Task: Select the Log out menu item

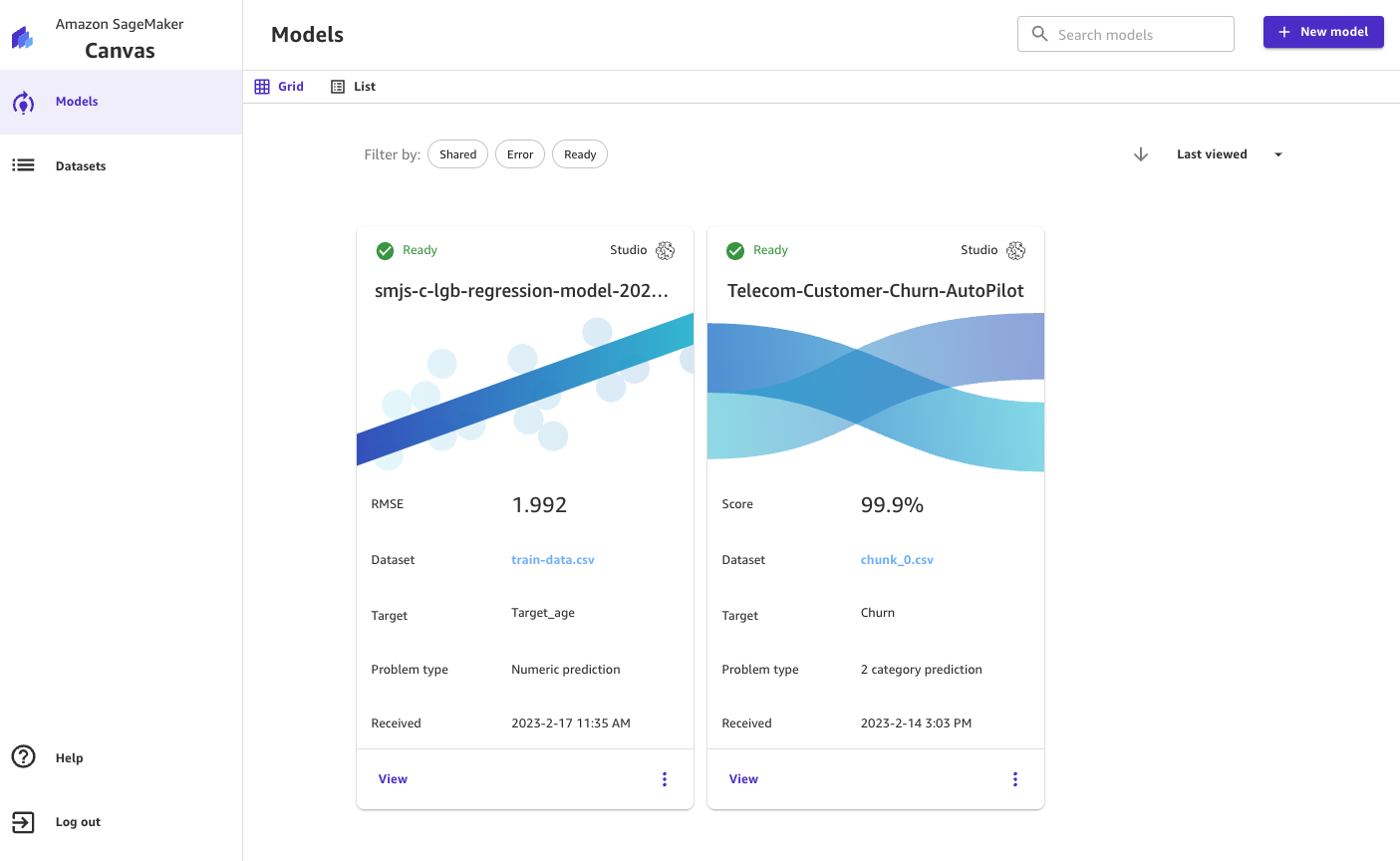Action: (x=121, y=822)
